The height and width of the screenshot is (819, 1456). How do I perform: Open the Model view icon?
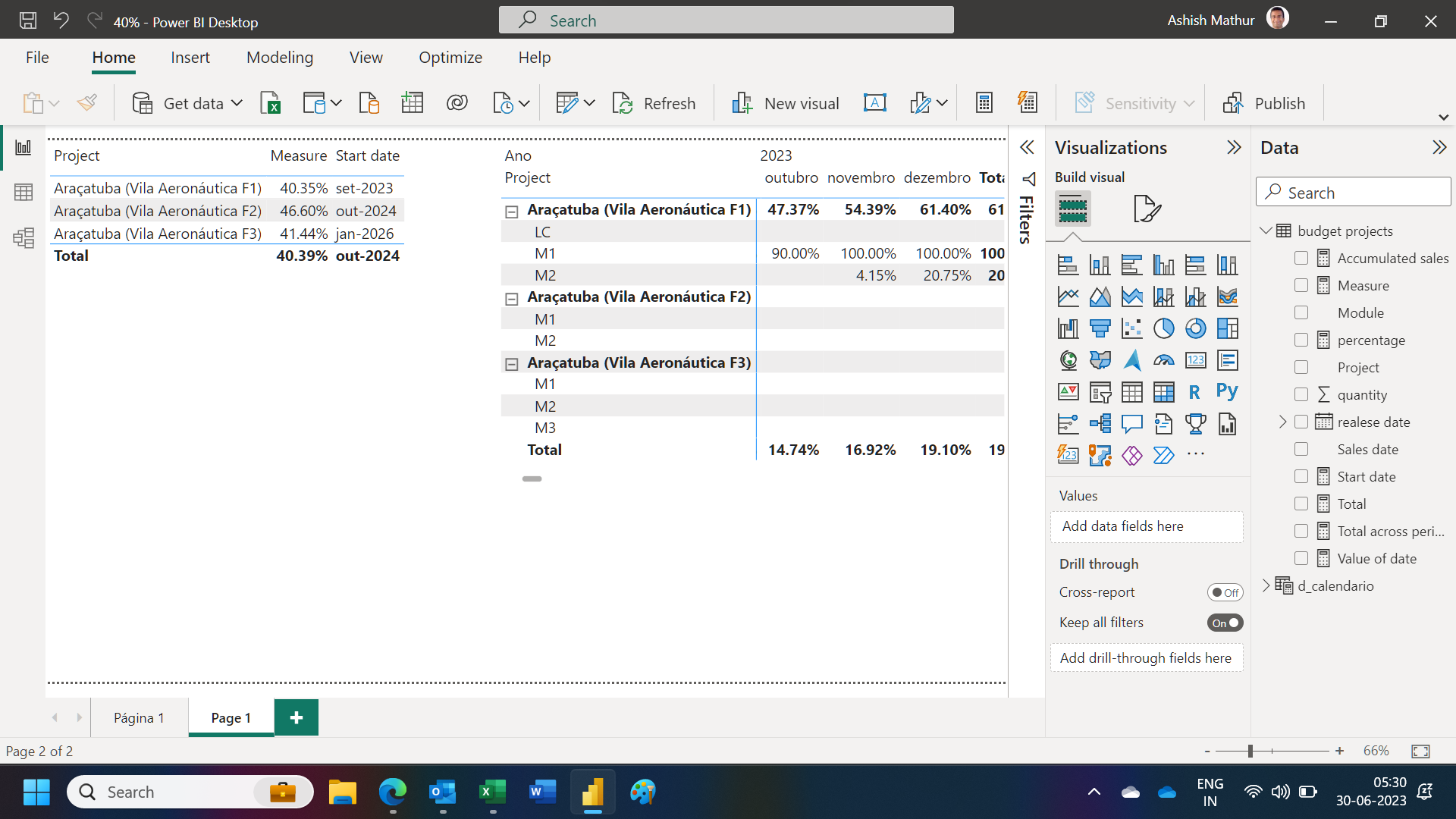[24, 238]
